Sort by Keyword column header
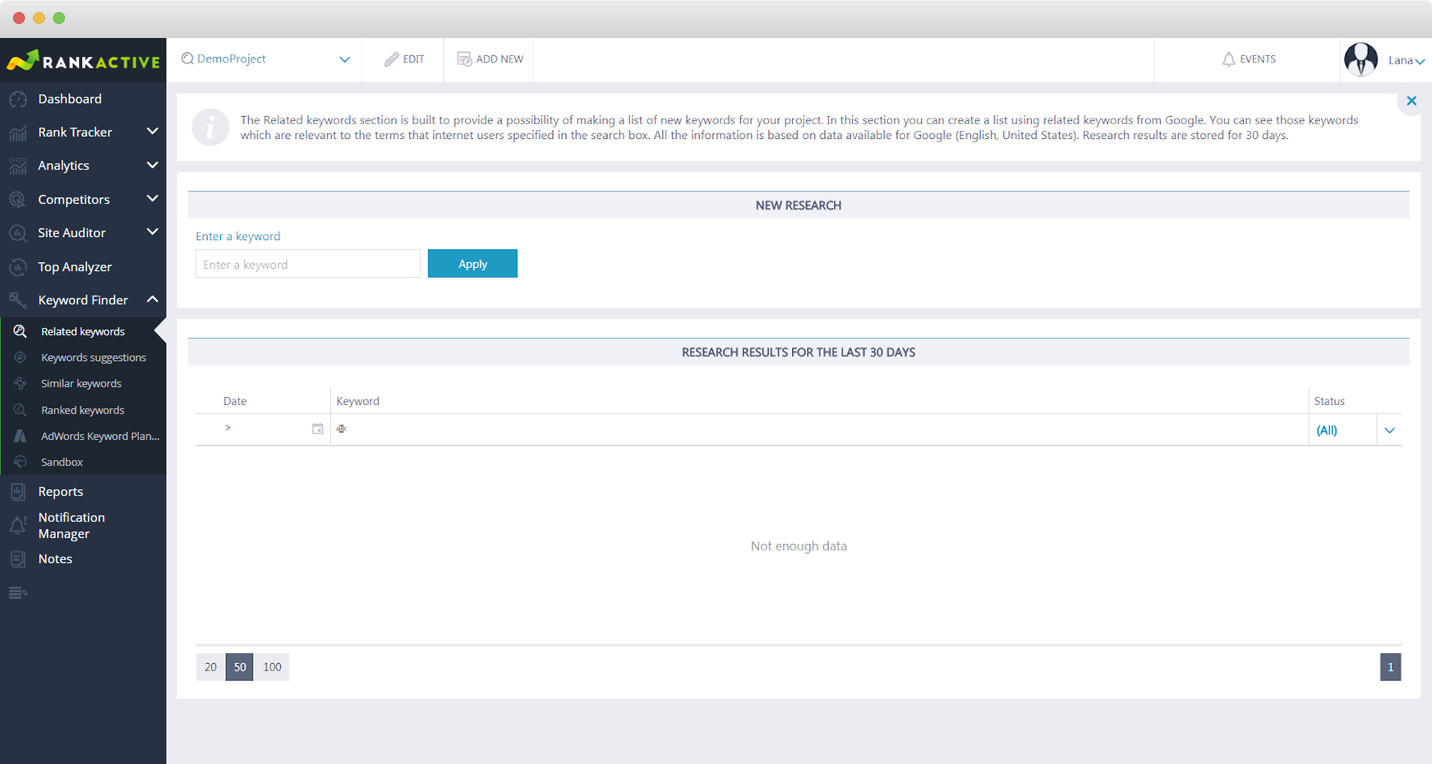The image size is (1432, 764). pos(358,401)
